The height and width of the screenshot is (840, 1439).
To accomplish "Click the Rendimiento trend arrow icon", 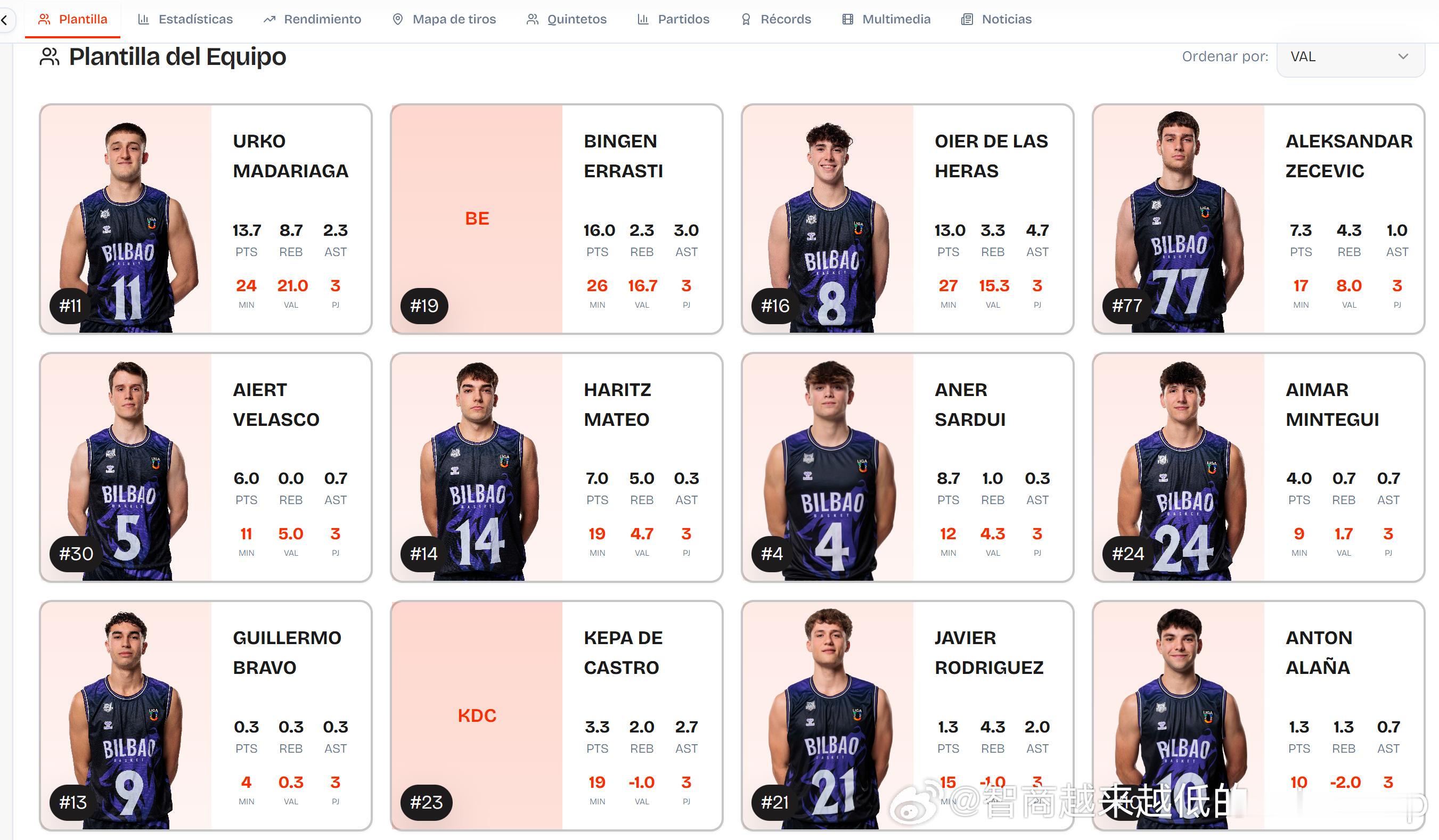I will tap(269, 19).
